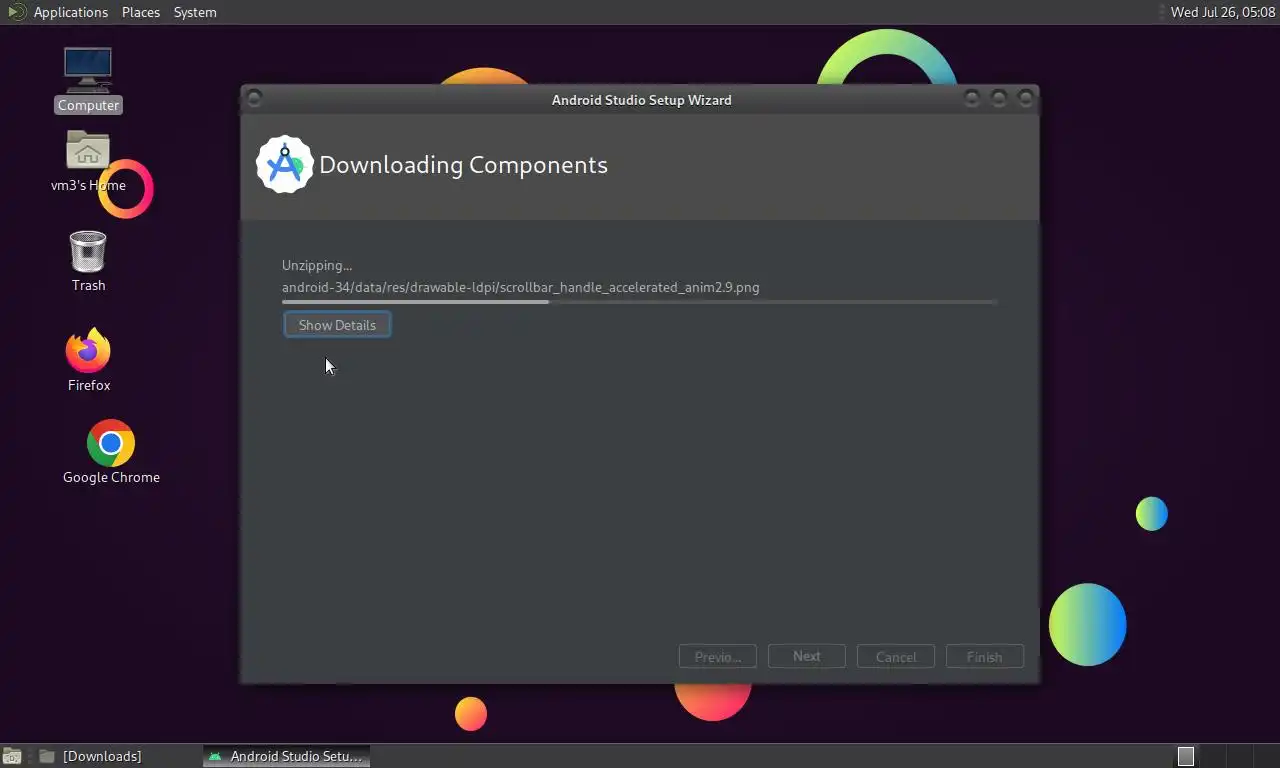Maximize the Setup Wizard window
The width and height of the screenshot is (1280, 768).
(998, 98)
